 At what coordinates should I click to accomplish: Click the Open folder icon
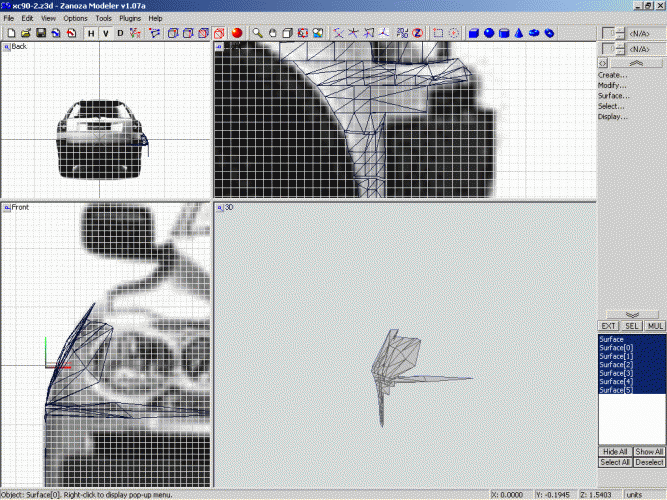tap(25, 33)
